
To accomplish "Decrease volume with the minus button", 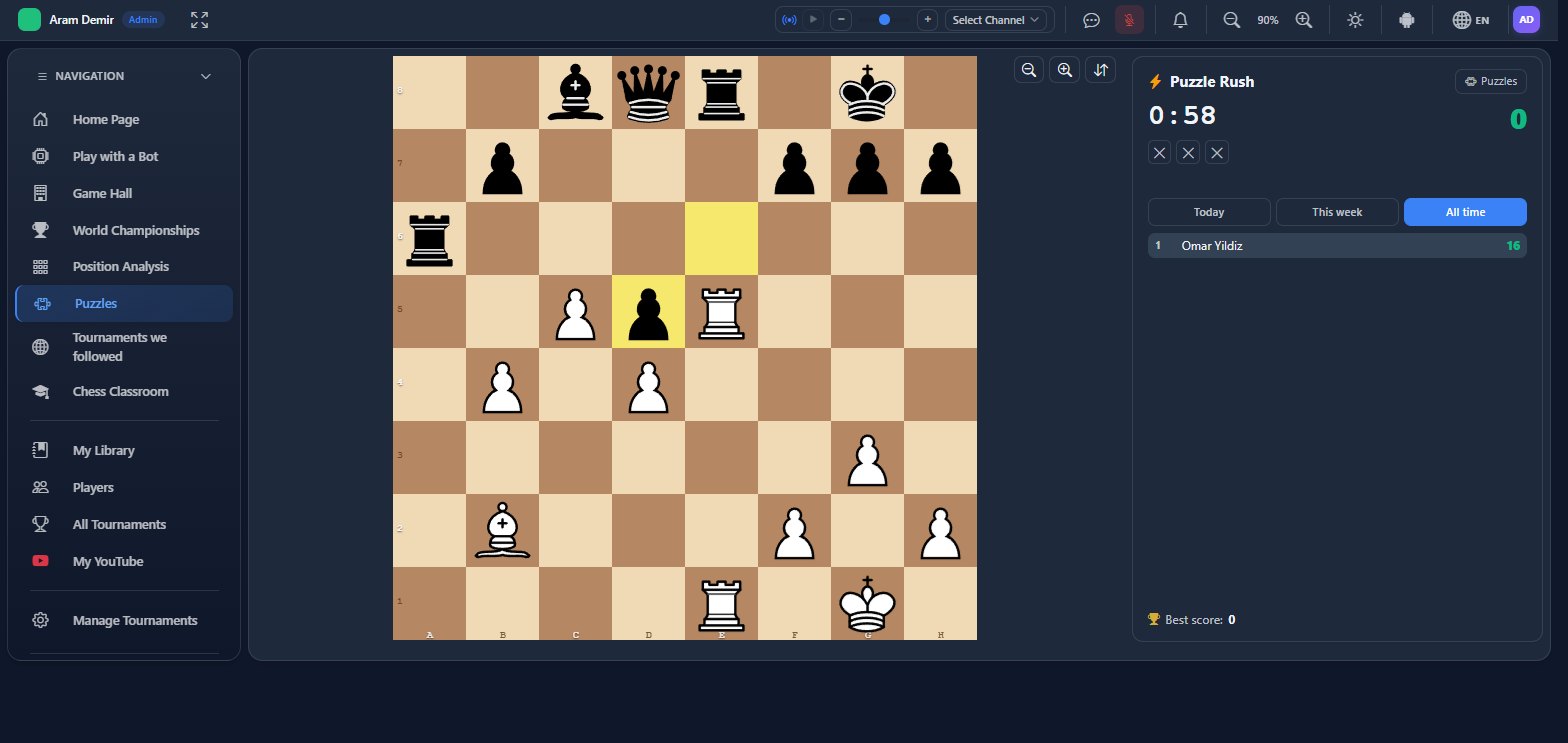I will coord(841,20).
